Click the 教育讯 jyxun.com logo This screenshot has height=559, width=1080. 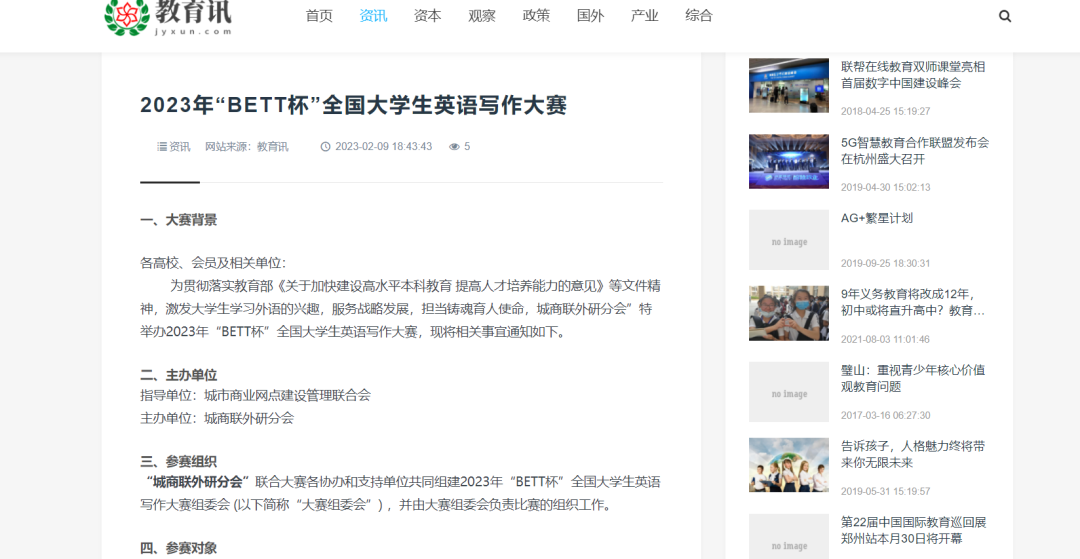pos(168,18)
